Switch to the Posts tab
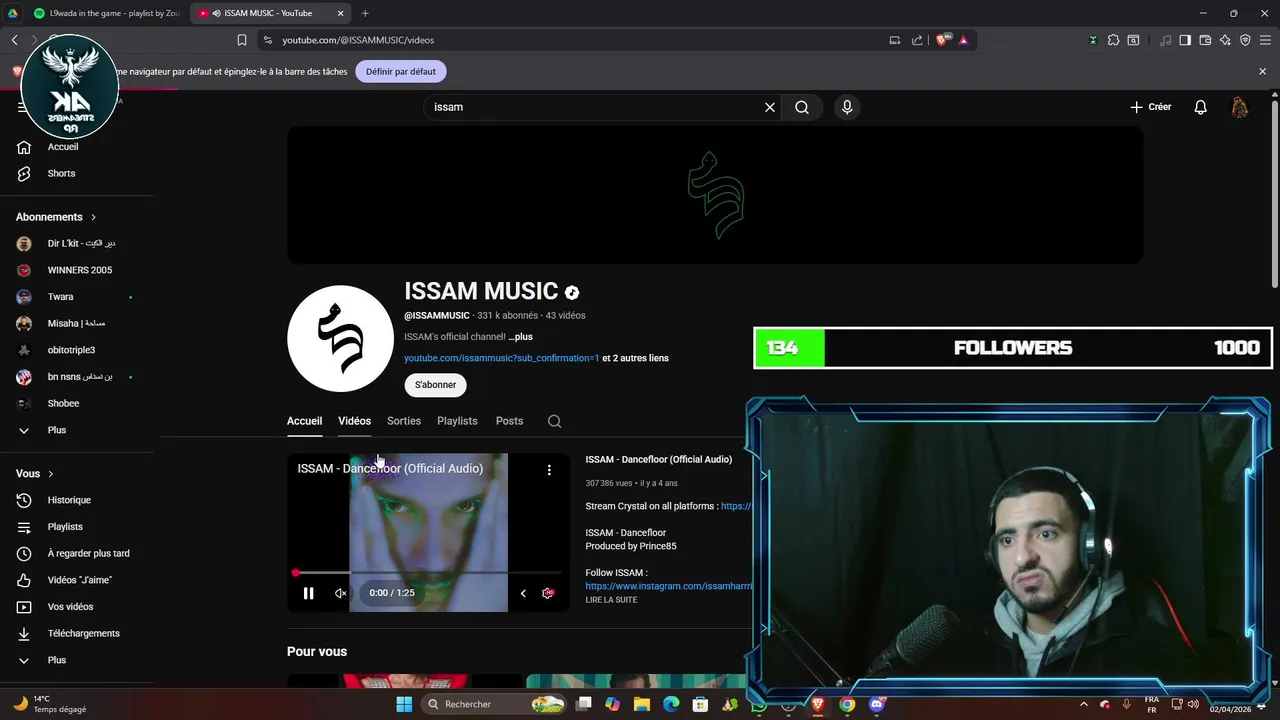This screenshot has width=1280, height=720. coord(509,421)
